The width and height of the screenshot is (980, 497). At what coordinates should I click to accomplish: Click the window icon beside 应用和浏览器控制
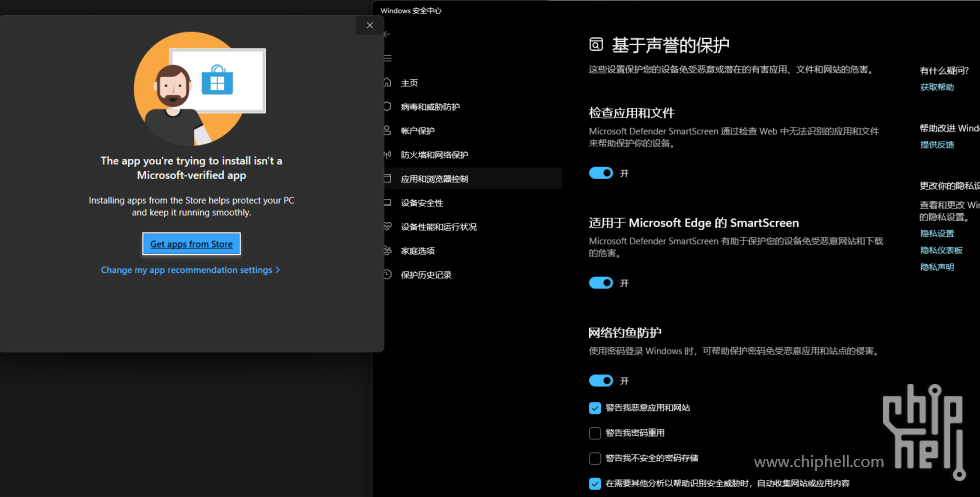pos(388,179)
